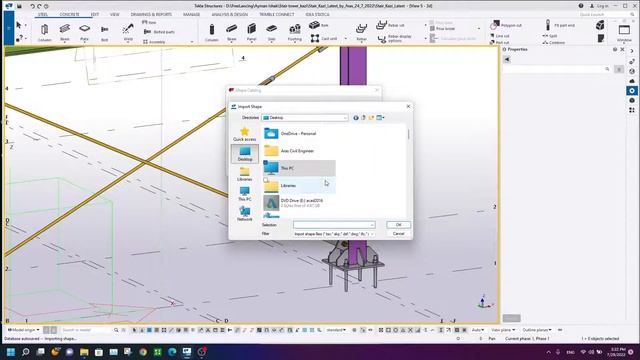Screen dimensions: 640x360
Task: Expand the Selection combo box dropdown
Action: click(x=372, y=225)
